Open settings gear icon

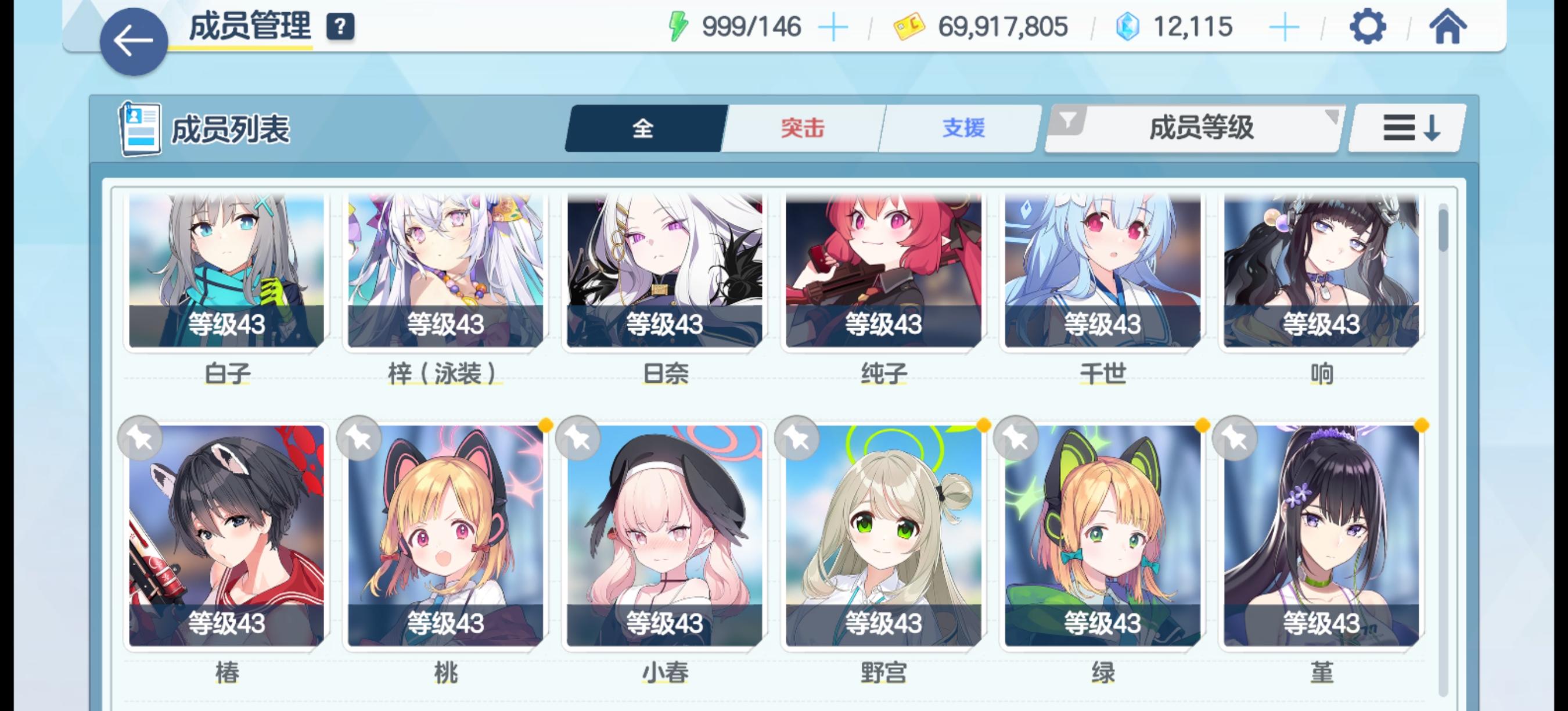(x=1368, y=27)
